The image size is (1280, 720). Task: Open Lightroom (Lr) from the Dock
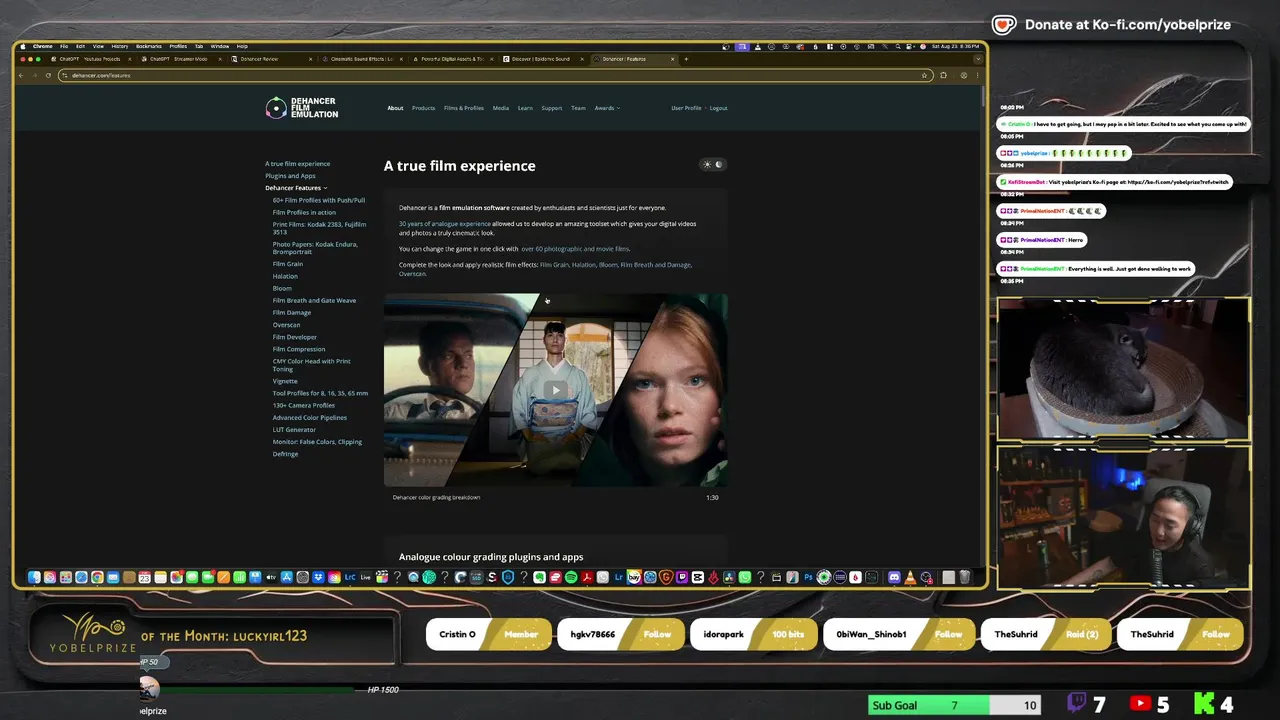pos(618,577)
